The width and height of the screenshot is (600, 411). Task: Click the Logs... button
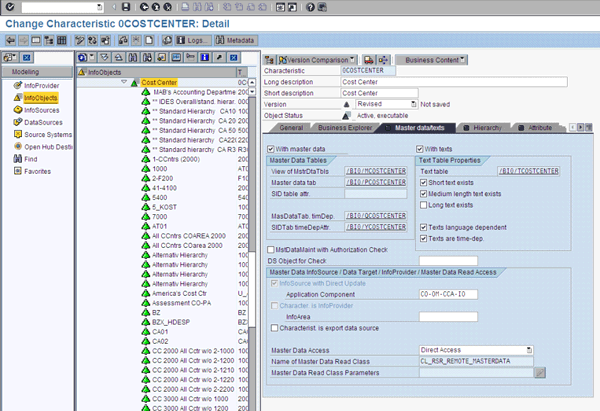tap(193, 40)
